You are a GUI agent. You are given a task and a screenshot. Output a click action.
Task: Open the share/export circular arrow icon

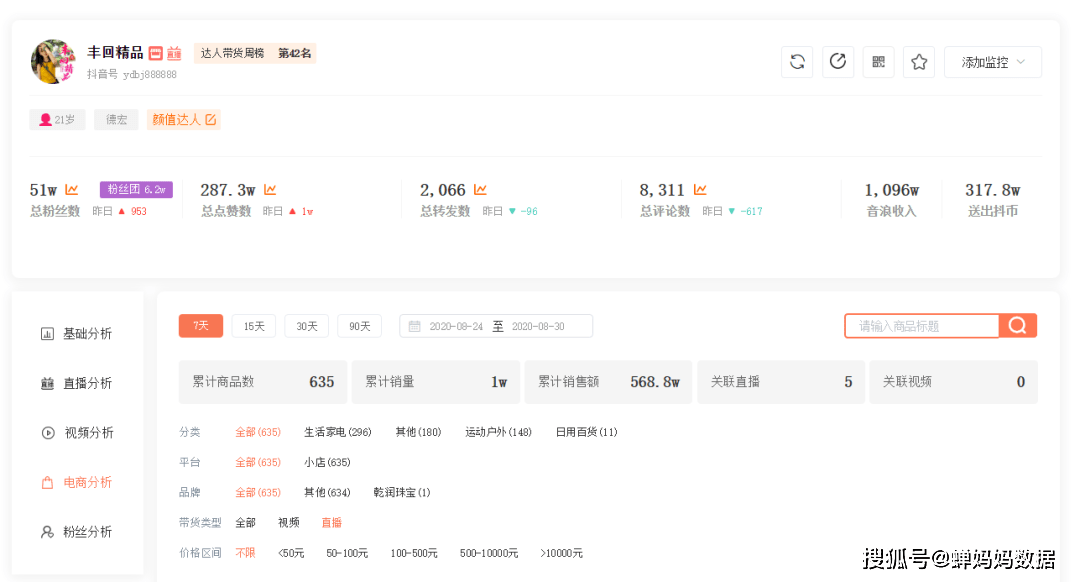(838, 62)
